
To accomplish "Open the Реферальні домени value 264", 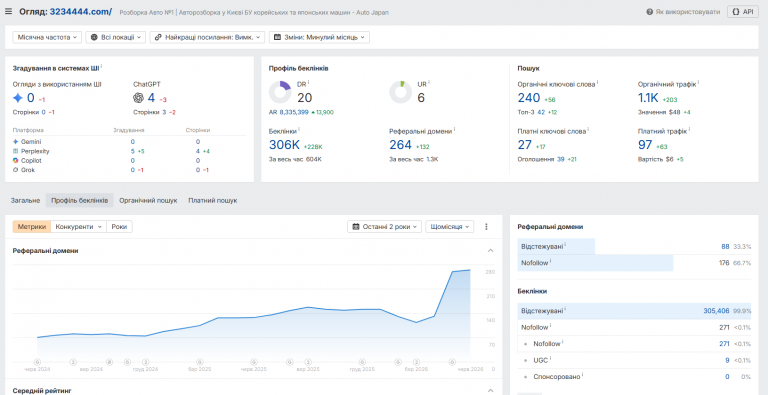I will point(400,145).
